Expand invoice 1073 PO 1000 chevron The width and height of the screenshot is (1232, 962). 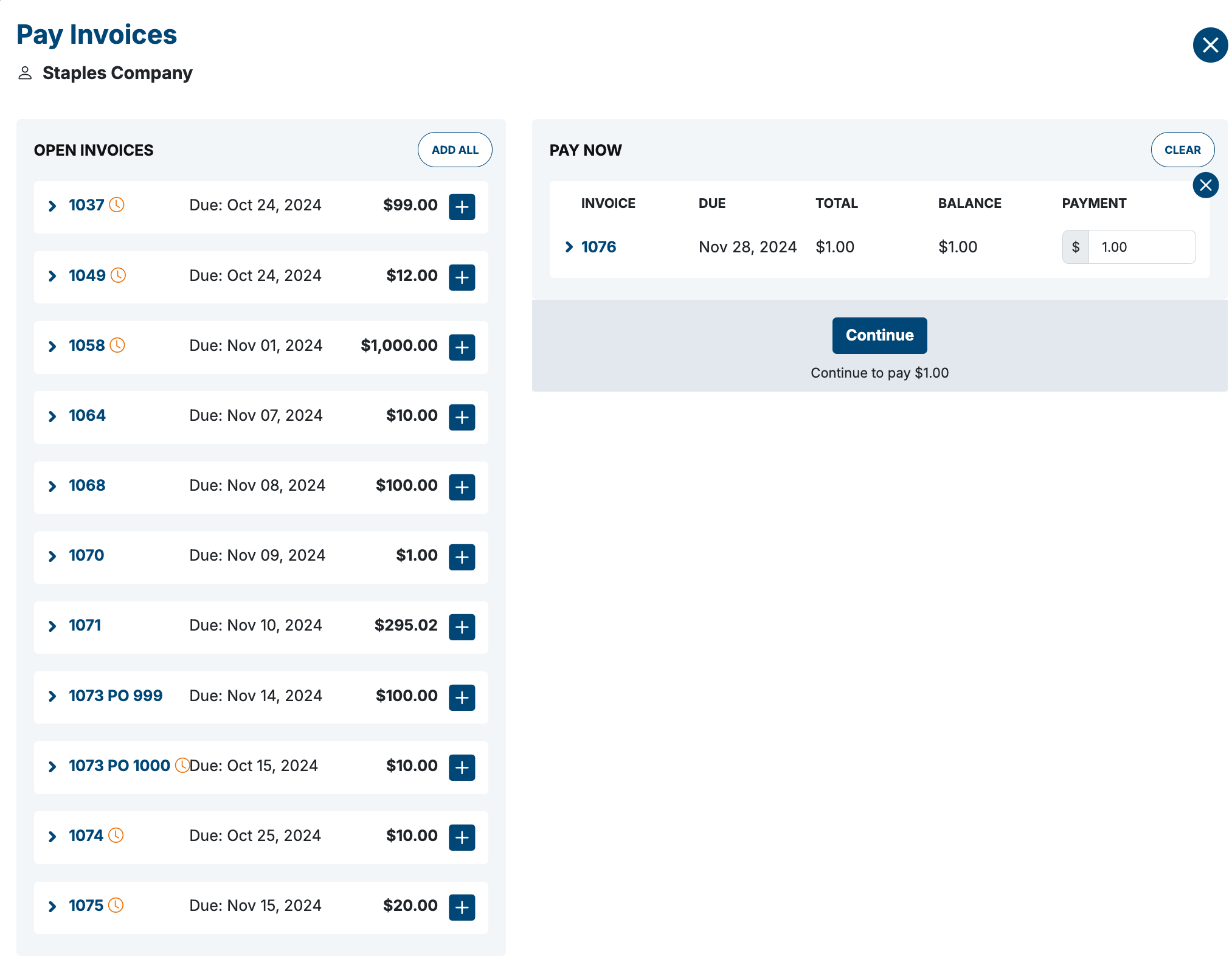pos(52,767)
